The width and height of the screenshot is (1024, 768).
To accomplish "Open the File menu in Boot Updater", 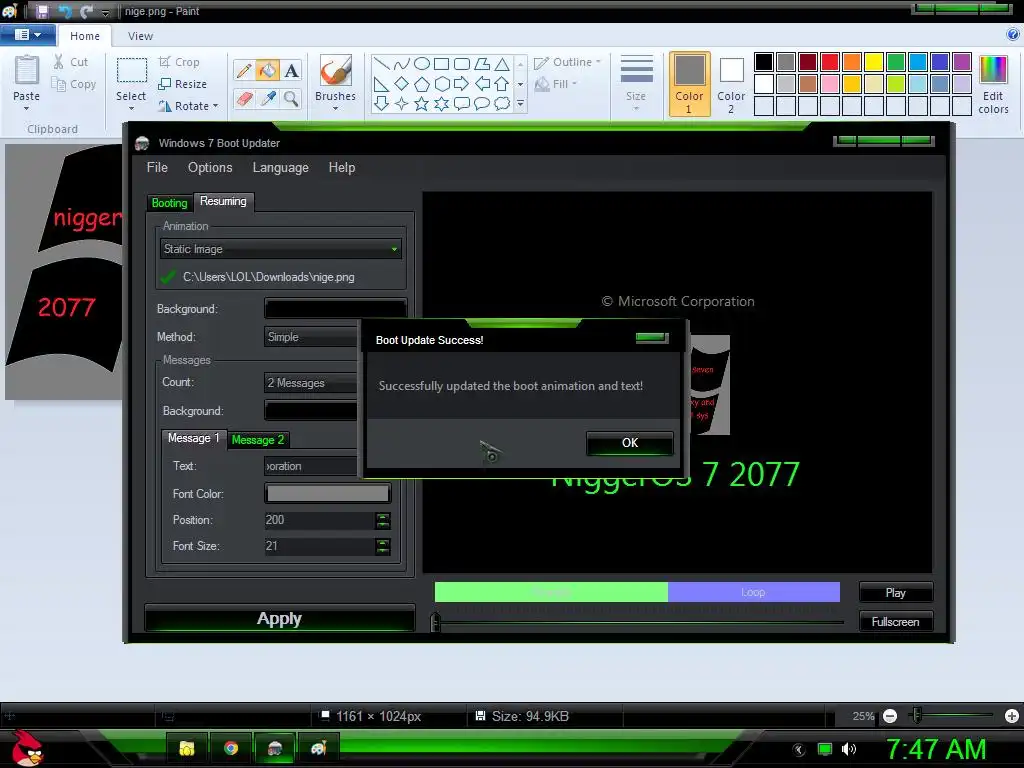I will (x=157, y=167).
